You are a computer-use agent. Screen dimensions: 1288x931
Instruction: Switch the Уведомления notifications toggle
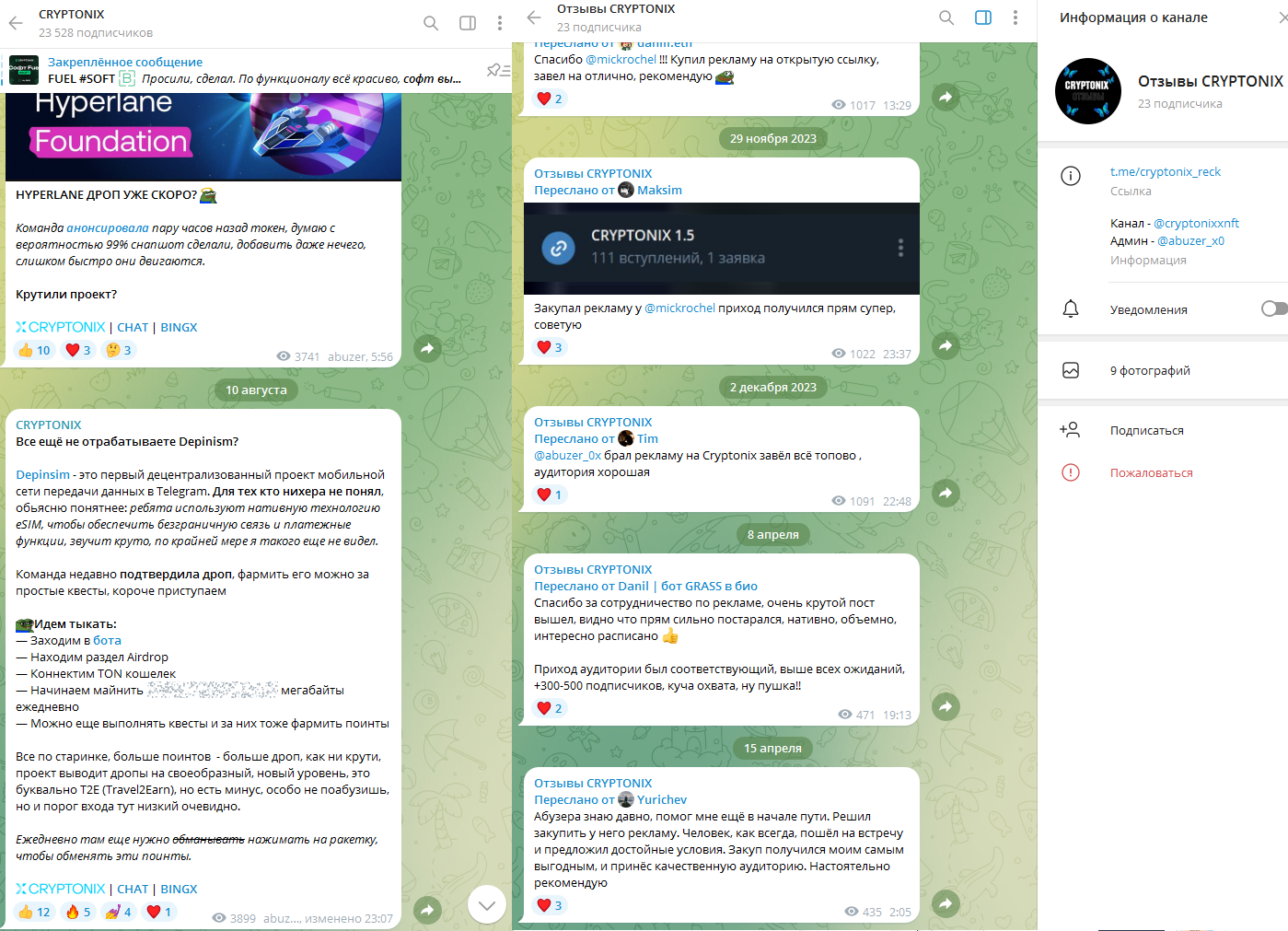click(x=1274, y=308)
